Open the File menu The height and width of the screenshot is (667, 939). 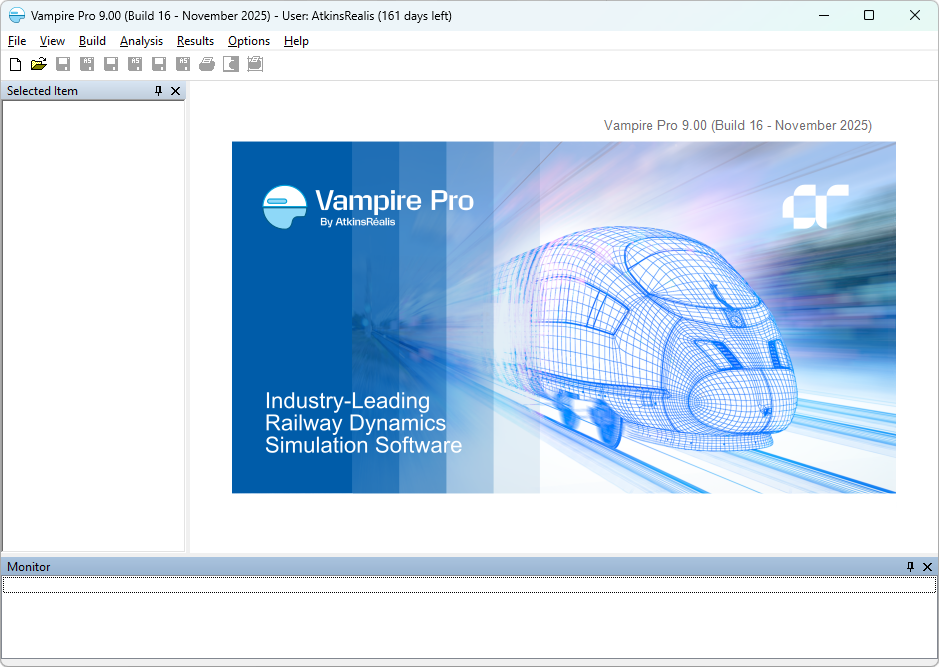[x=16, y=41]
